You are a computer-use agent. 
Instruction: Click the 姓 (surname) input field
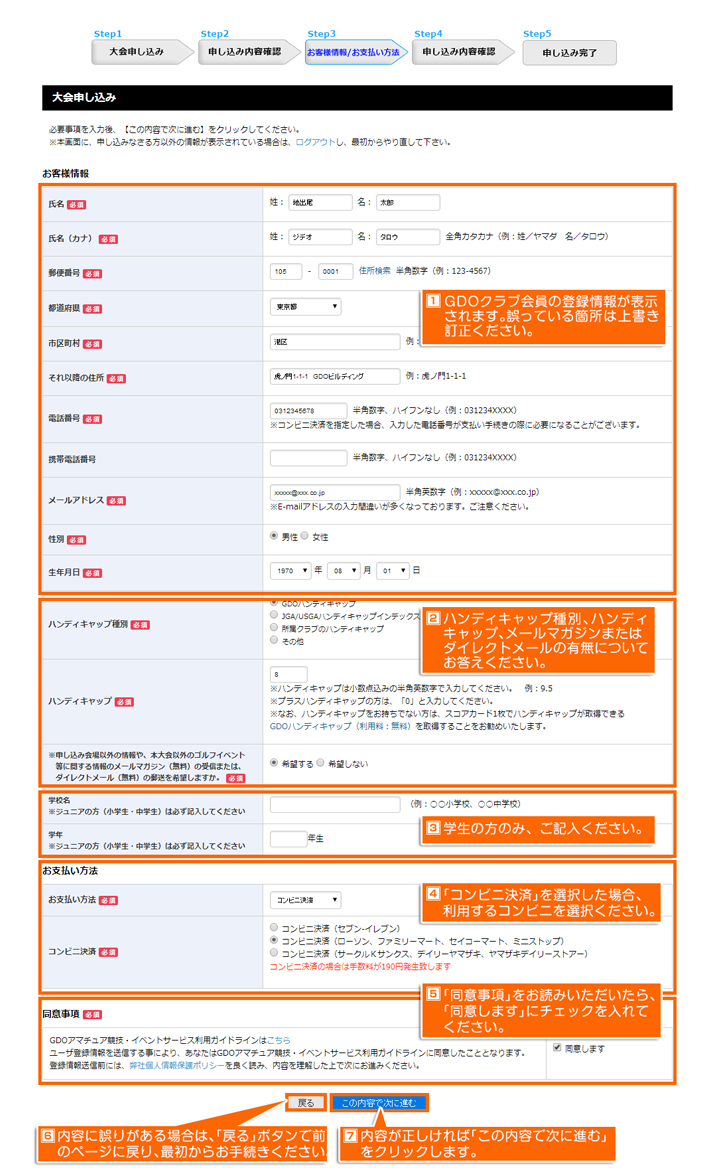click(320, 203)
